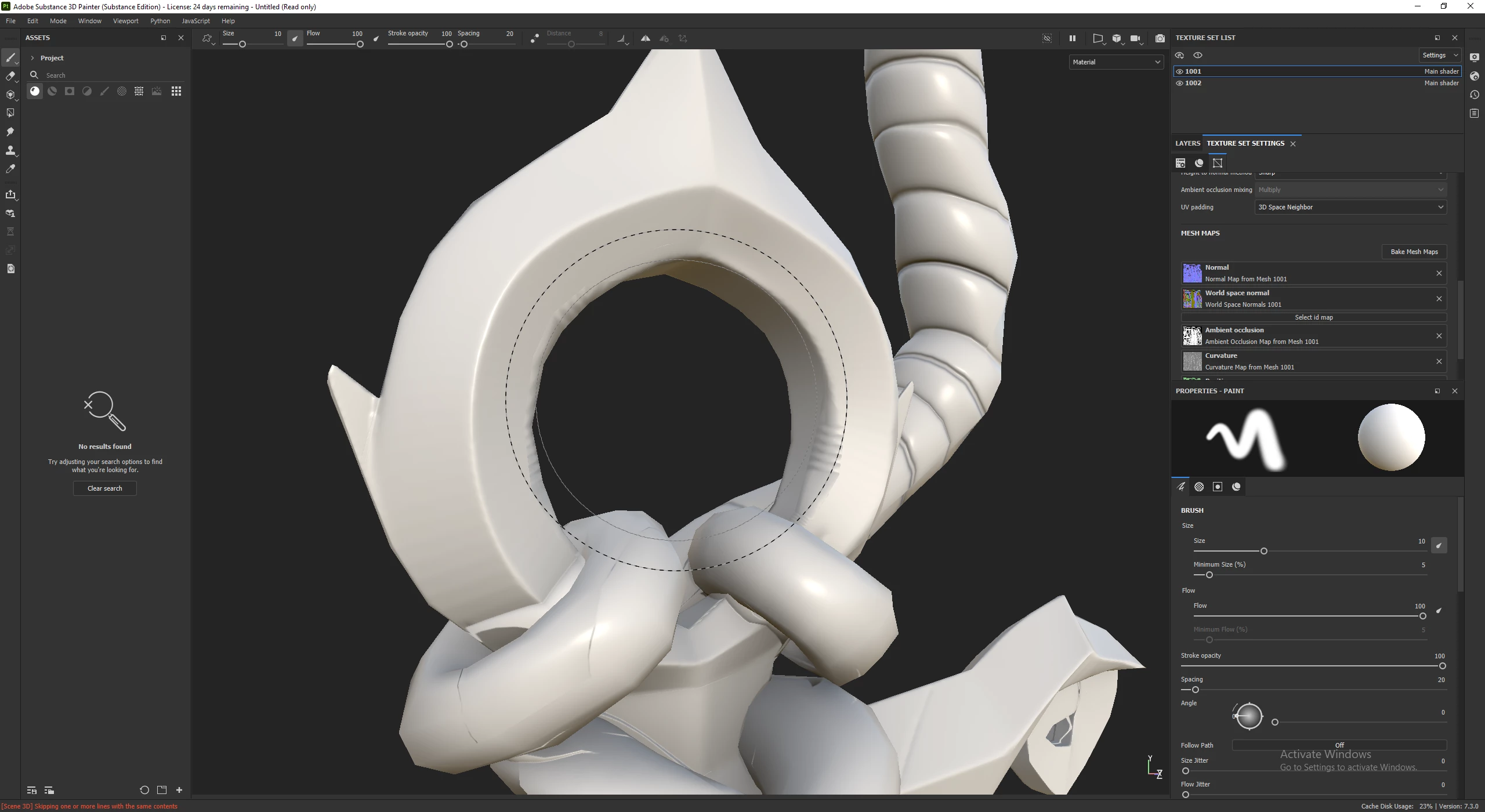Open the Material viewport mode dropdown

click(x=1115, y=62)
